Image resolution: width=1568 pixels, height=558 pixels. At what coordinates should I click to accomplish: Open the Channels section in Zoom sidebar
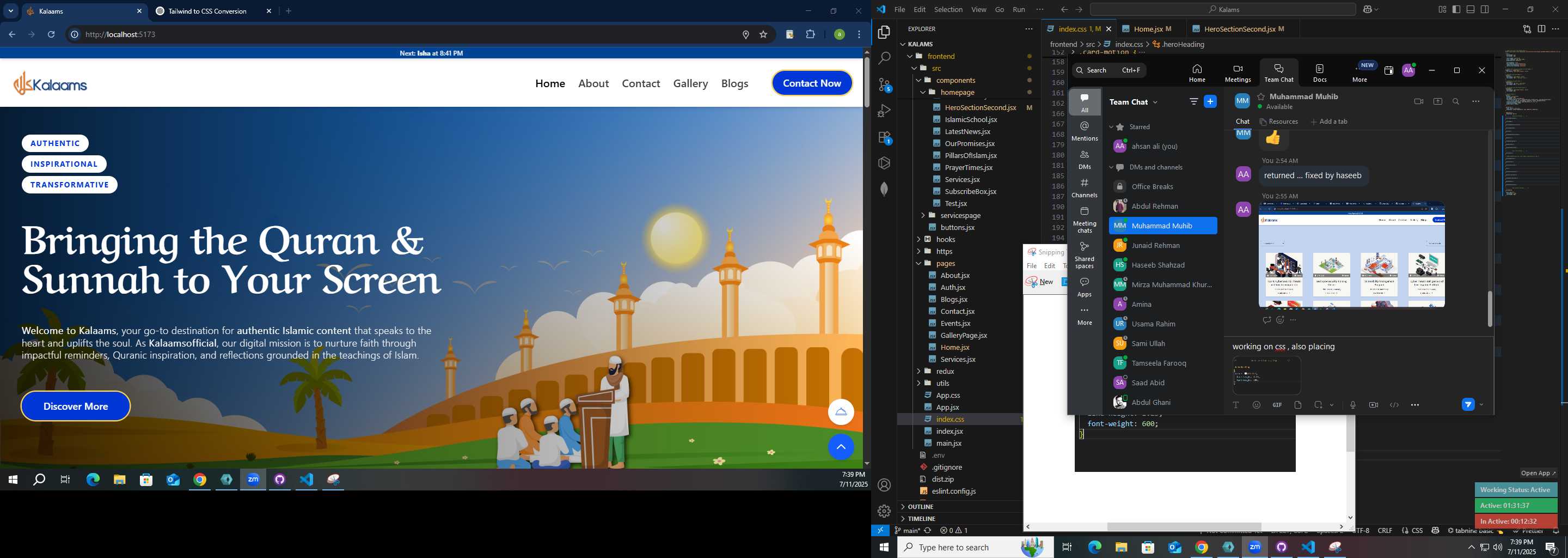coord(1085,187)
